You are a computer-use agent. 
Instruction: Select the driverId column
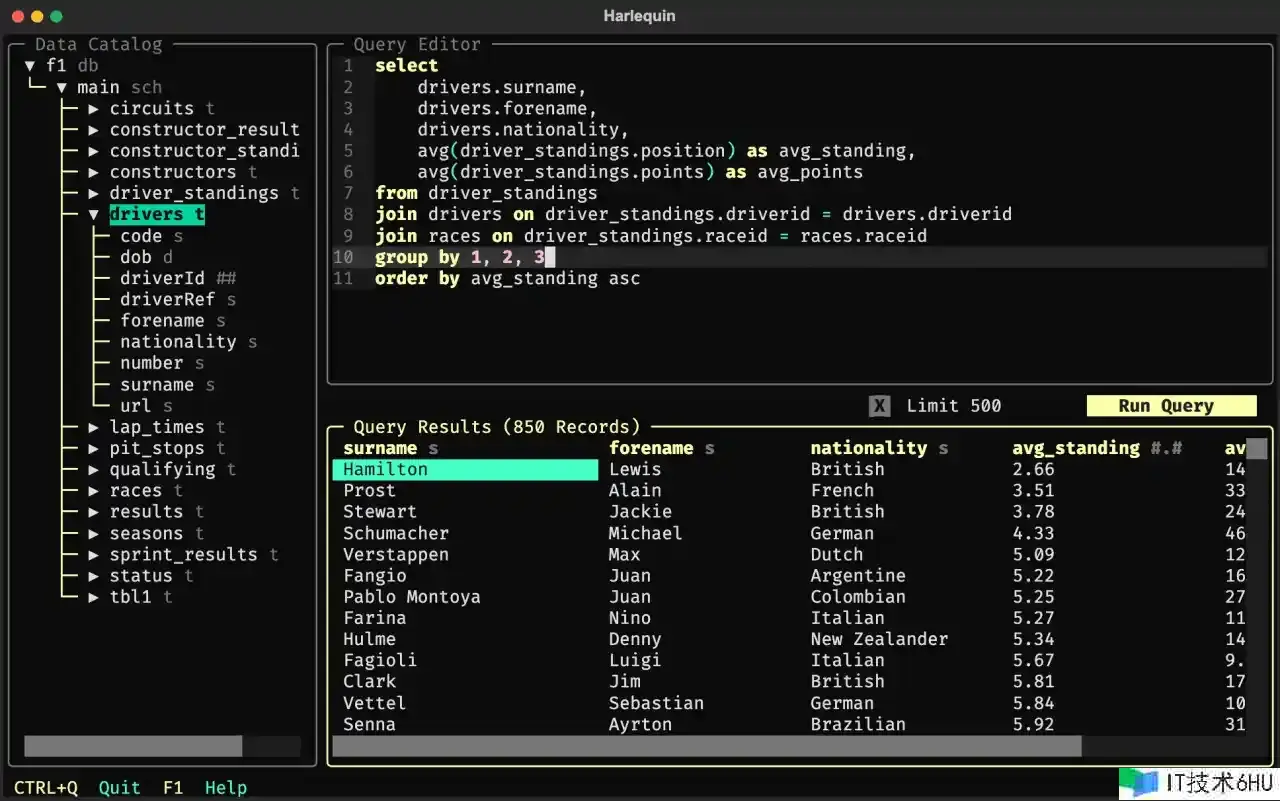pos(178,278)
